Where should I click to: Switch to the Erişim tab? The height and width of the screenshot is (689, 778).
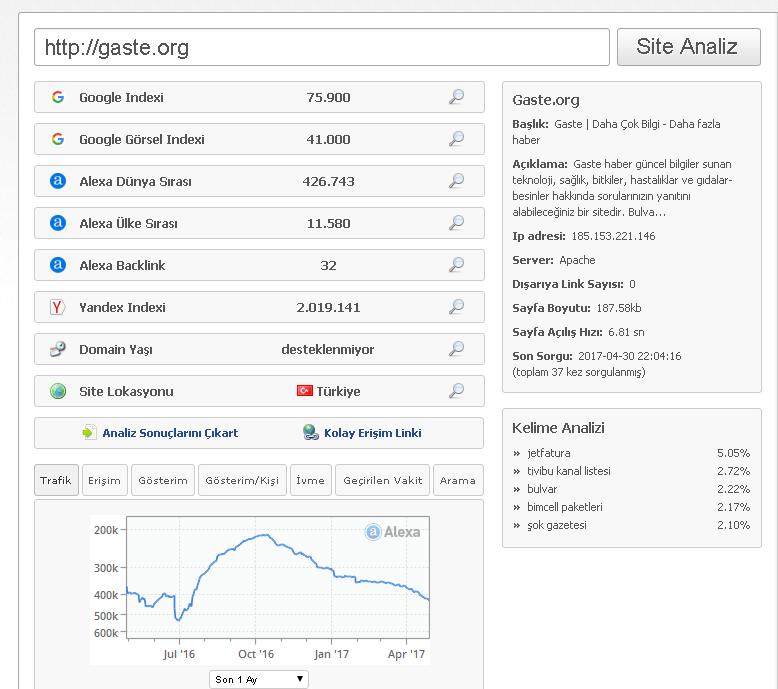click(105, 480)
